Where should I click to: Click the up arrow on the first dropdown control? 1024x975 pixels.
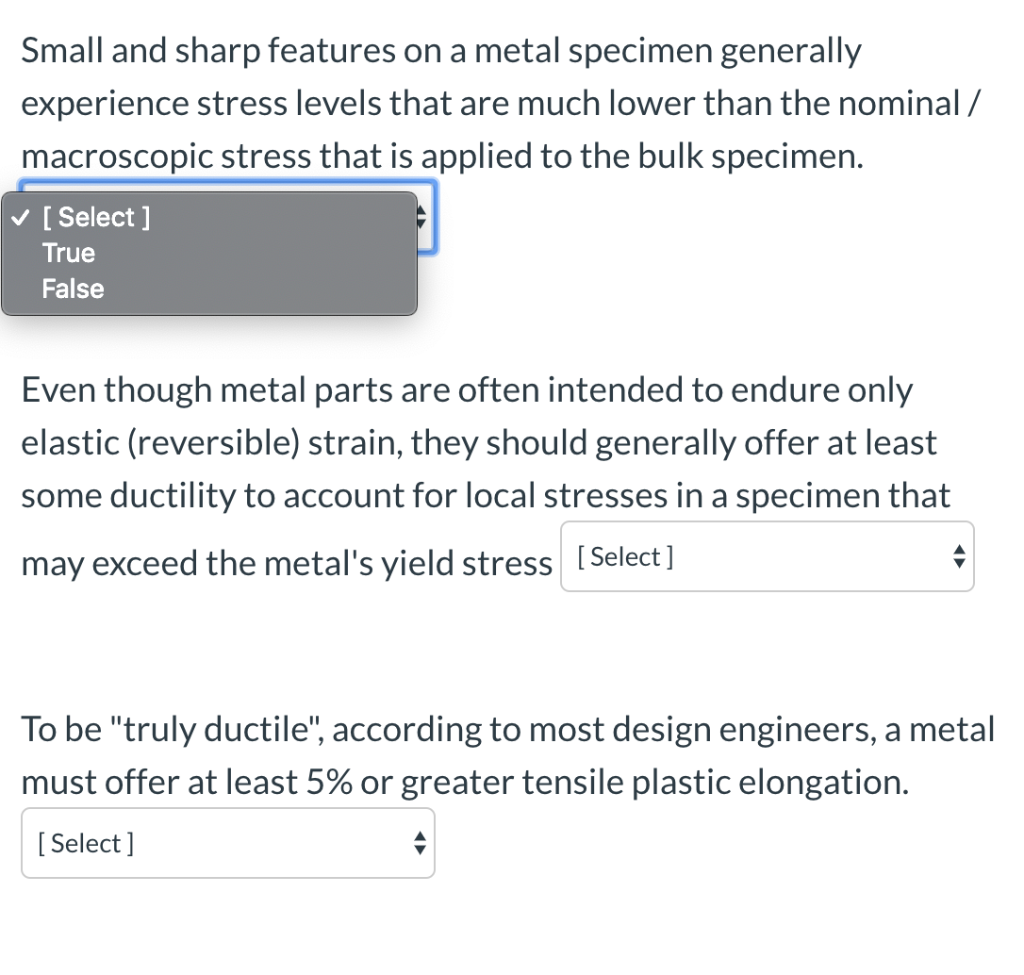tap(421, 211)
